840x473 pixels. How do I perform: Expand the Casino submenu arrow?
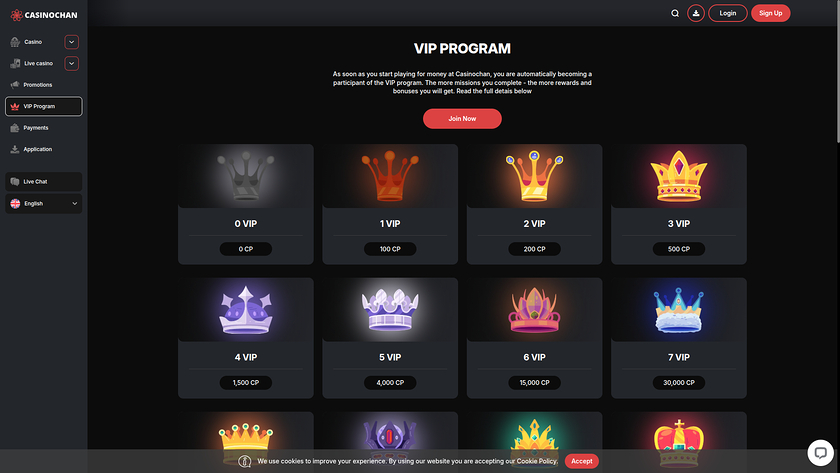coord(71,42)
